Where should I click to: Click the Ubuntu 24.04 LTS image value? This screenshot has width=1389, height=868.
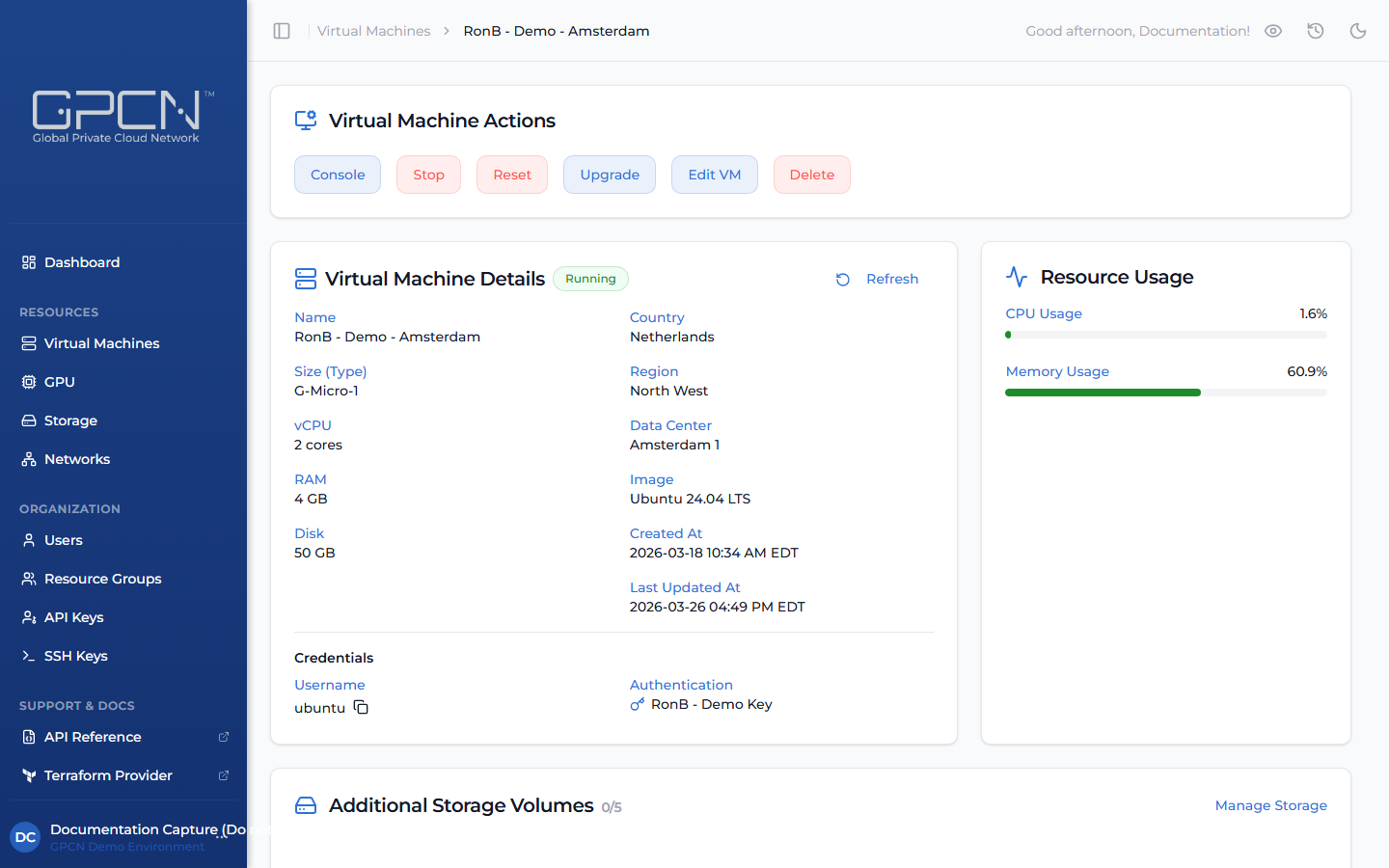[x=690, y=499]
